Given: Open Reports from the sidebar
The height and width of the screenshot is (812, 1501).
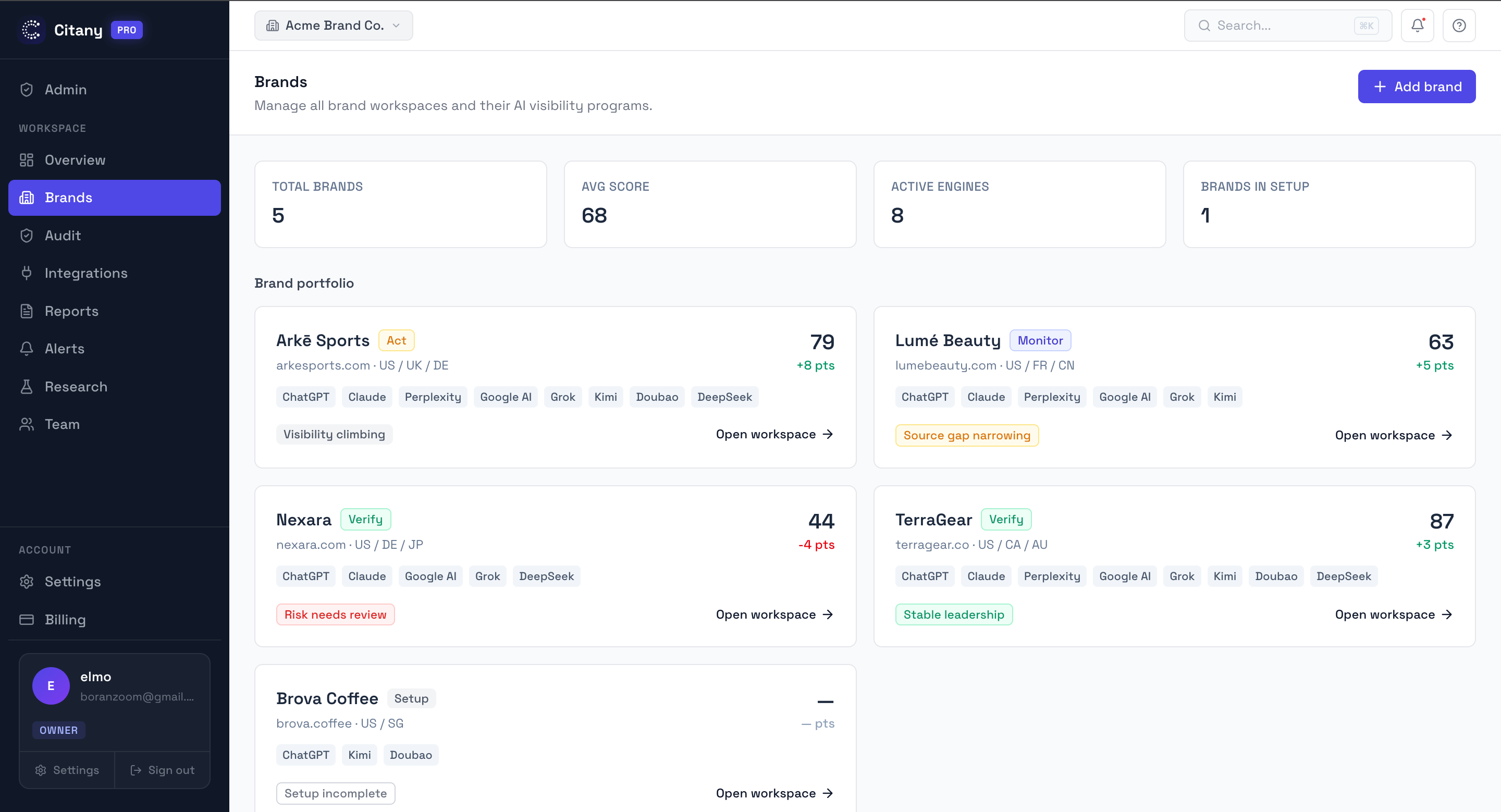Looking at the screenshot, I should (72, 311).
